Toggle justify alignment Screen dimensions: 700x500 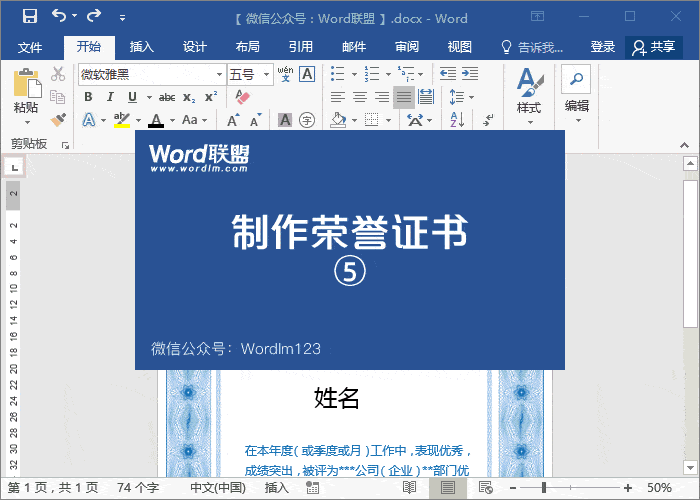click(404, 97)
